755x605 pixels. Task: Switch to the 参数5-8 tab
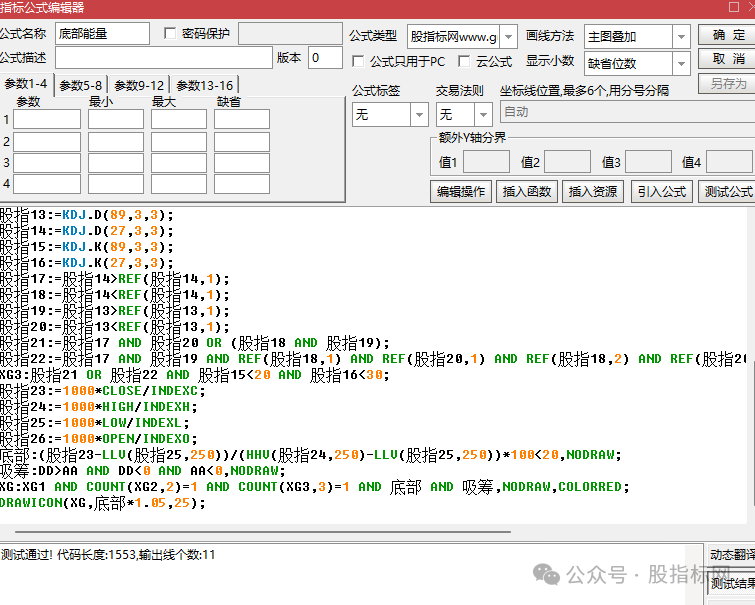pos(80,86)
